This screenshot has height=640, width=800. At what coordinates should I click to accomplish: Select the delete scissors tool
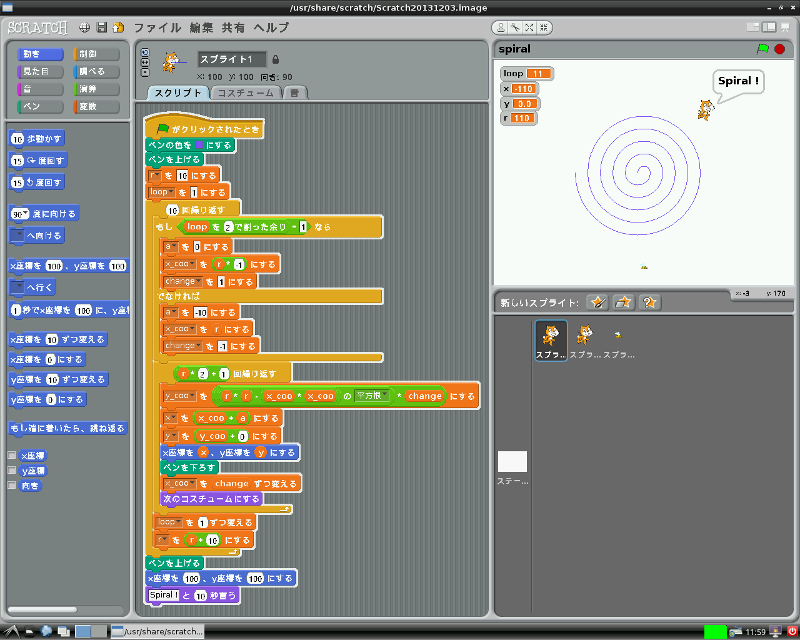[515, 28]
